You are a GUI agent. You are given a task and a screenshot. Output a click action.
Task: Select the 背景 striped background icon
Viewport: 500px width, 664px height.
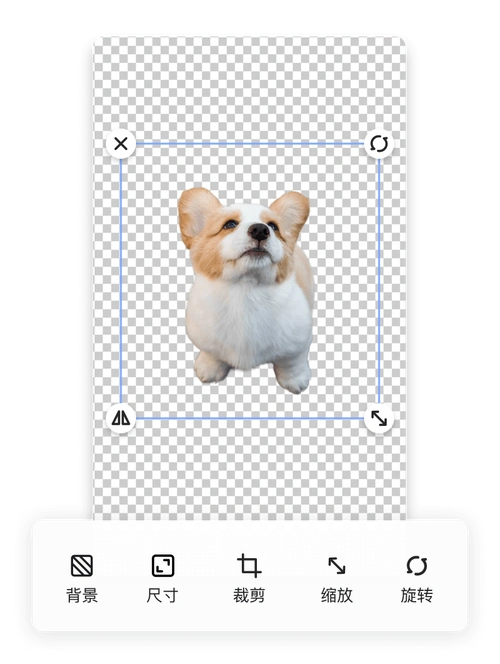click(82, 565)
